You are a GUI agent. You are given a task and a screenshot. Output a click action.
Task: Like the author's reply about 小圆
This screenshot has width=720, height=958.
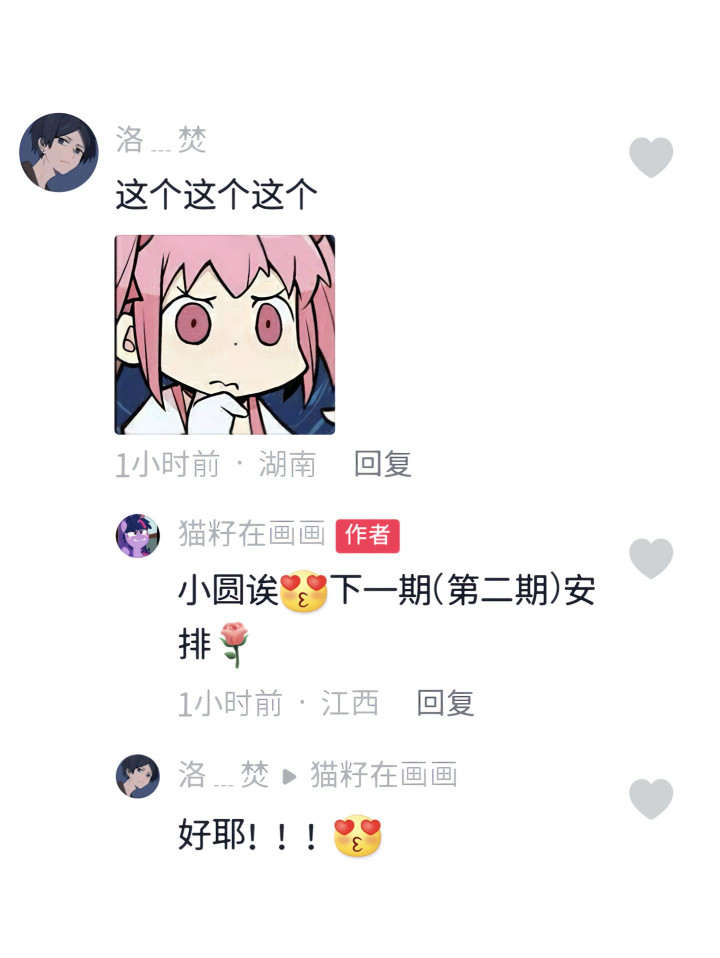coord(651,558)
